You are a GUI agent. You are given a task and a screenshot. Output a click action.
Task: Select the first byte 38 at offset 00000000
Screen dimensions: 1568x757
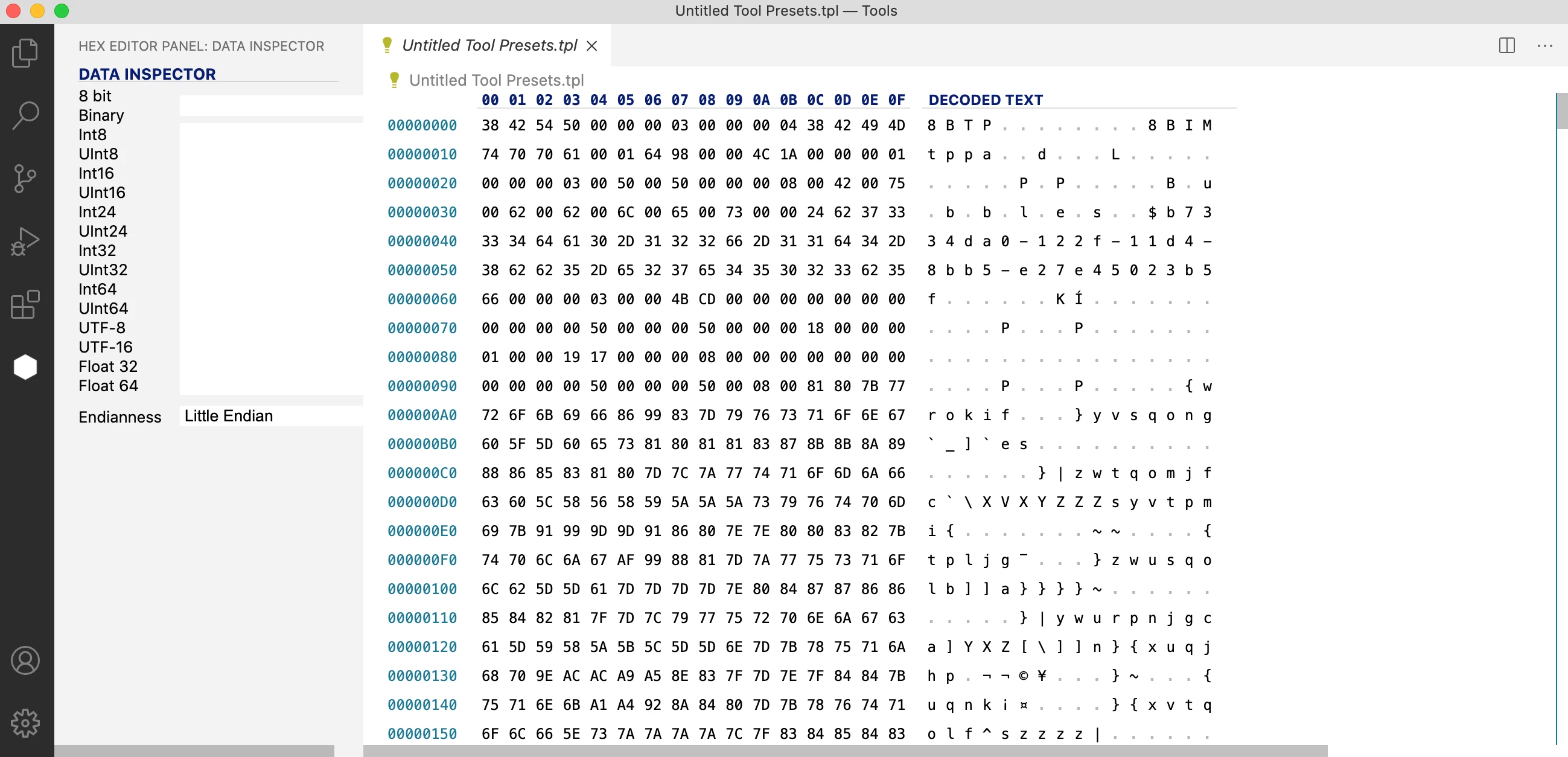click(489, 126)
